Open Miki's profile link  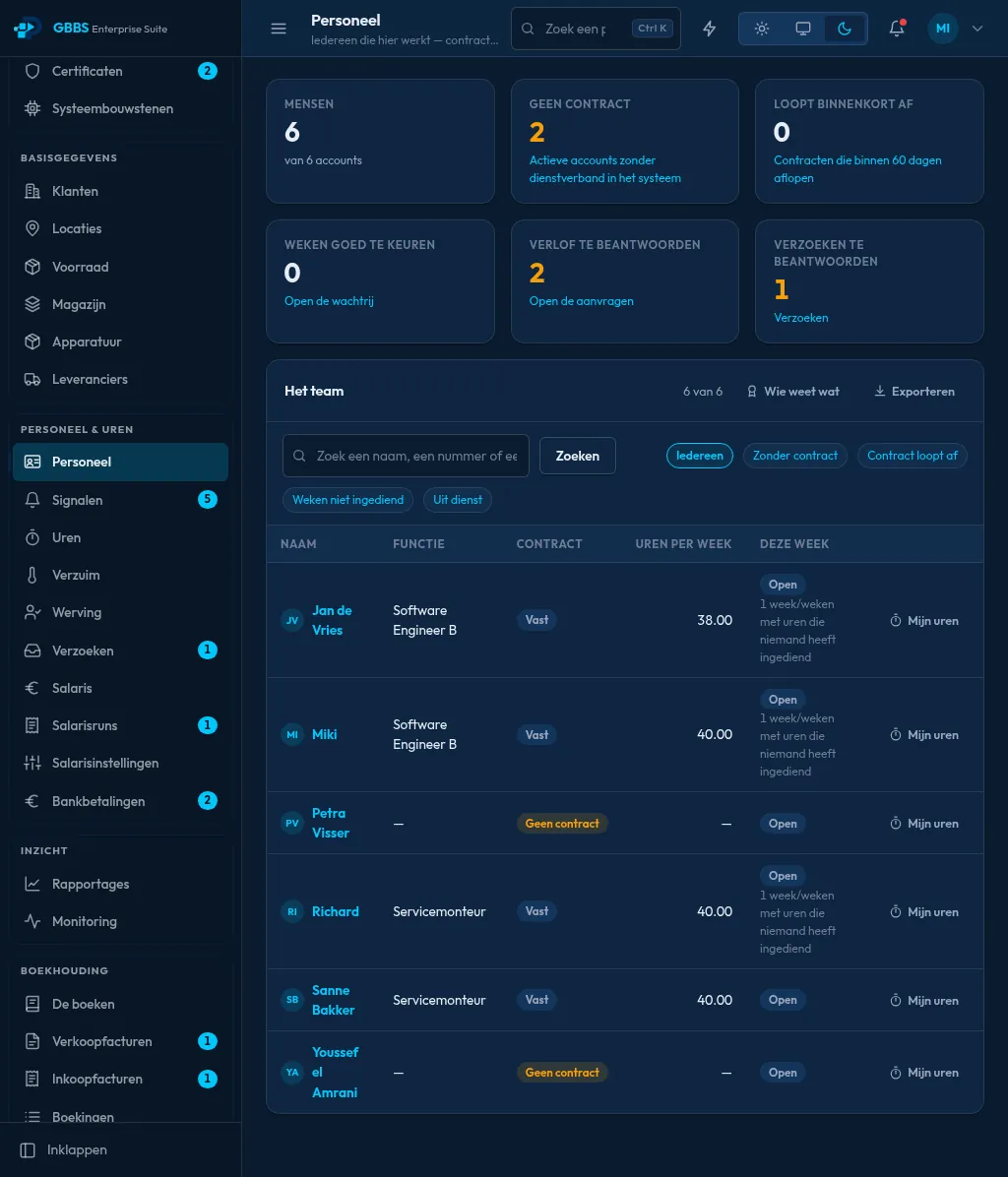(324, 735)
